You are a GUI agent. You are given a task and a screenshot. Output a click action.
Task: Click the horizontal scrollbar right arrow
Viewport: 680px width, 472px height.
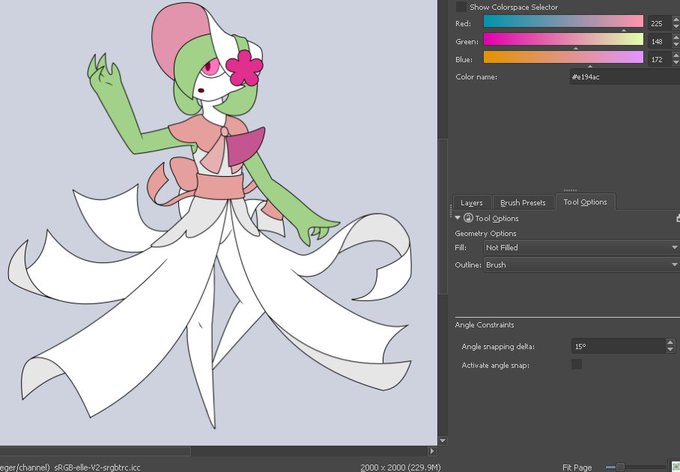click(x=432, y=451)
